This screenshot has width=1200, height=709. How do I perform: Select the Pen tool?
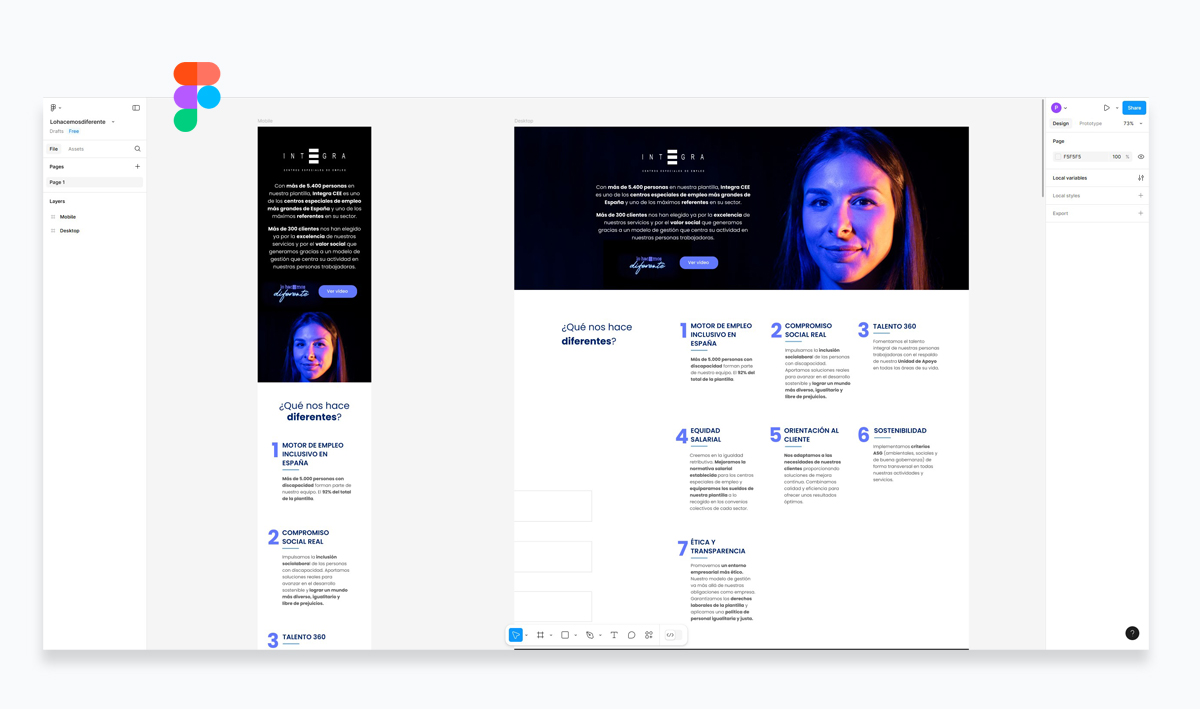(x=590, y=635)
